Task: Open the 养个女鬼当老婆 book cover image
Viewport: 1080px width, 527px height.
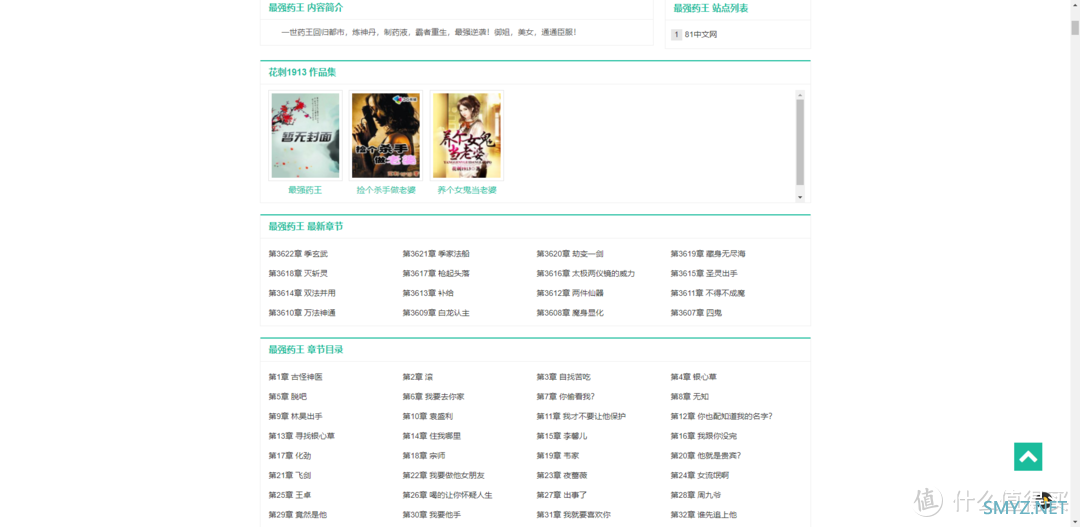Action: click(467, 136)
